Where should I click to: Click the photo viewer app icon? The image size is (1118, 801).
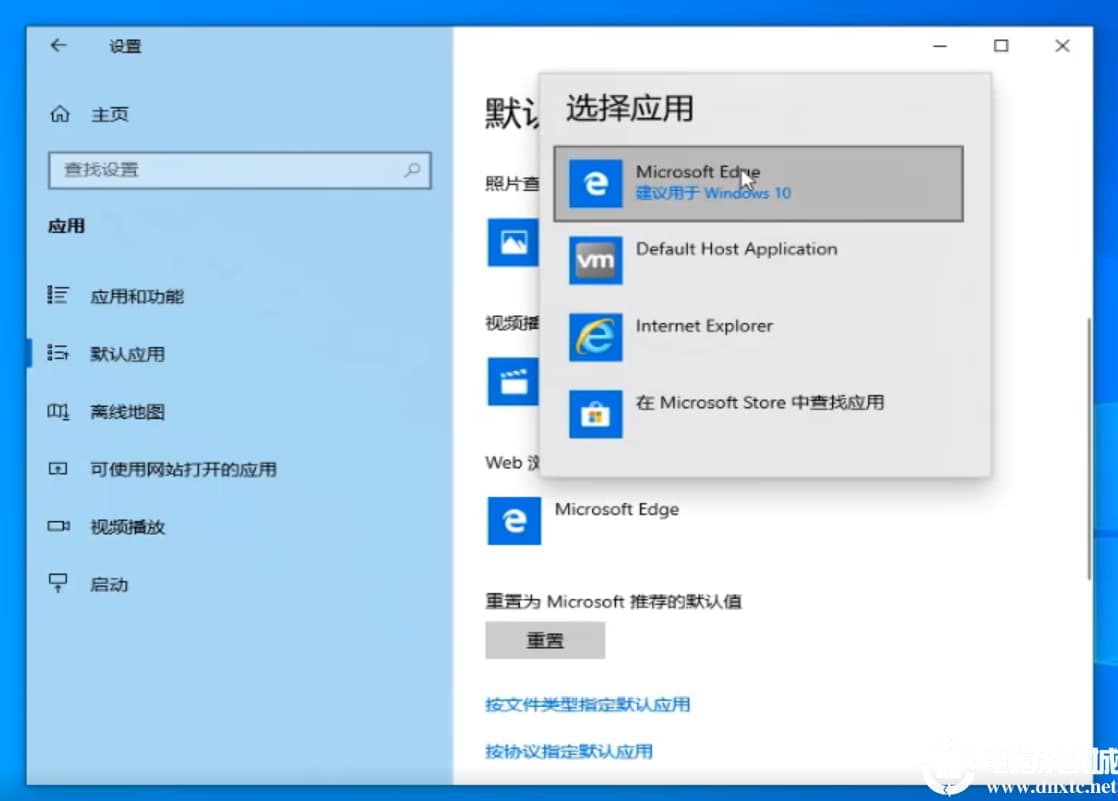tap(513, 243)
